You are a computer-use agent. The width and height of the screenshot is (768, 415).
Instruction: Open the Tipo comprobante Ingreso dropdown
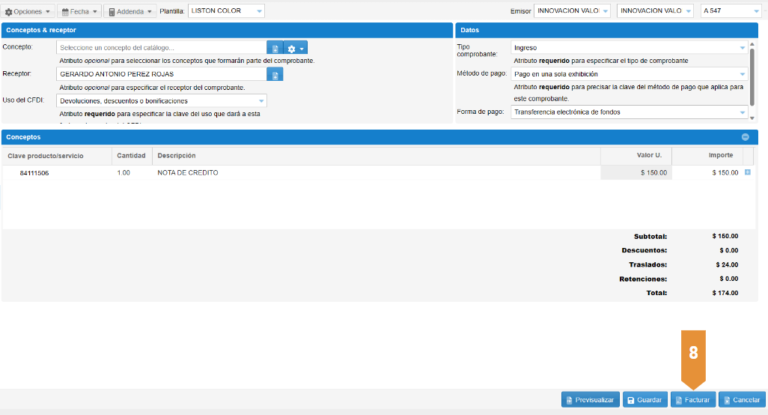point(629,48)
